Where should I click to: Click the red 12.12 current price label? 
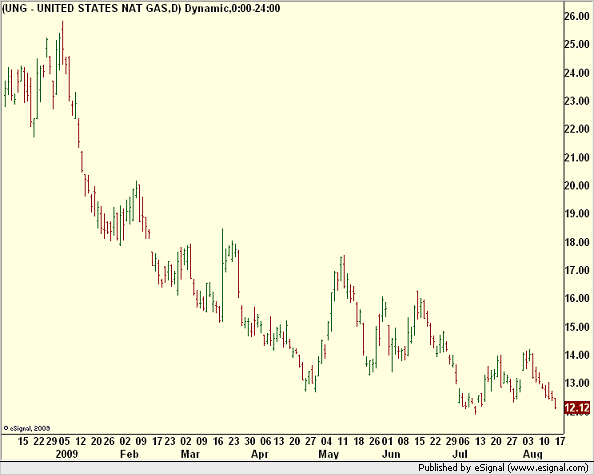577,408
